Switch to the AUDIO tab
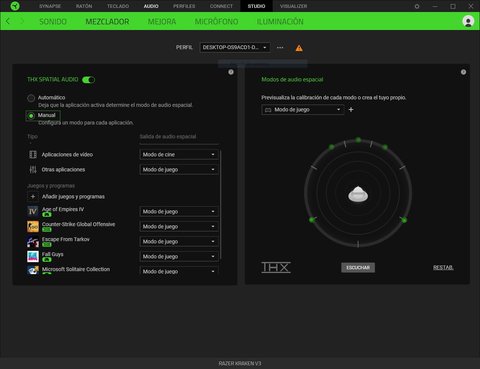The image size is (480, 369). (x=151, y=6)
